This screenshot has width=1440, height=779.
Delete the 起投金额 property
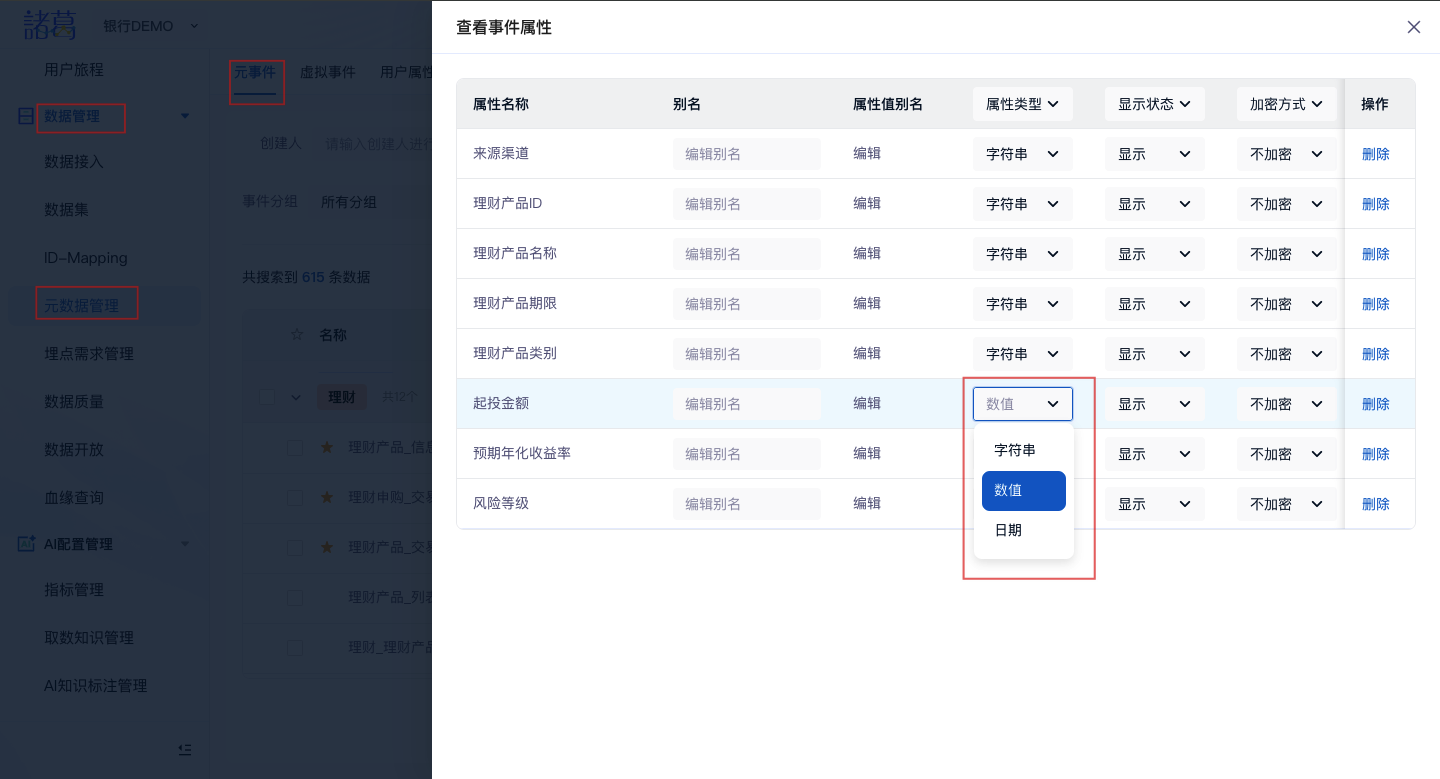(x=1375, y=404)
